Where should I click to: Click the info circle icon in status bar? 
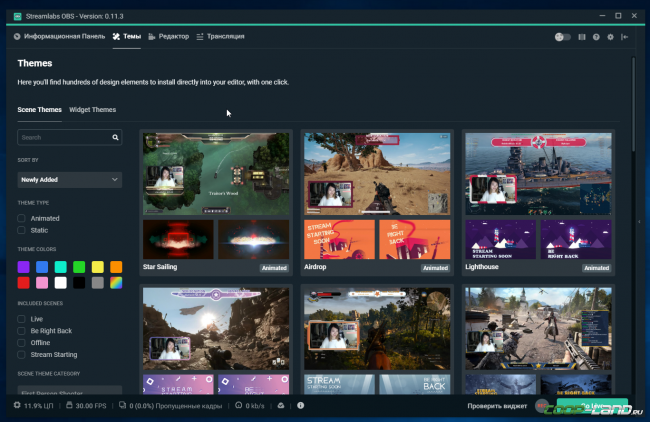point(301,405)
